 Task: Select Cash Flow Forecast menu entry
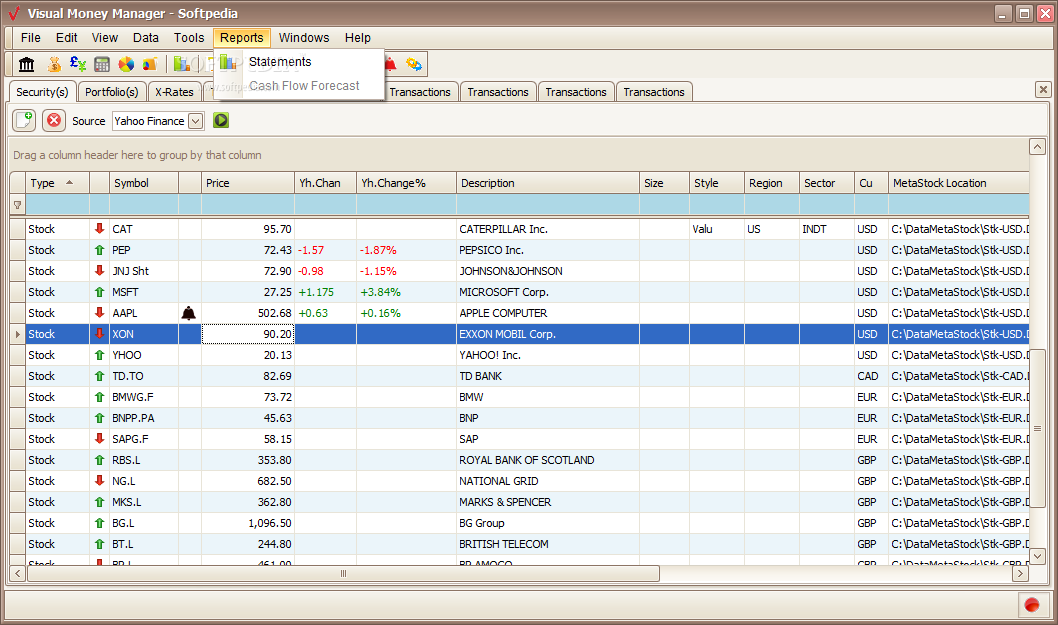304,86
